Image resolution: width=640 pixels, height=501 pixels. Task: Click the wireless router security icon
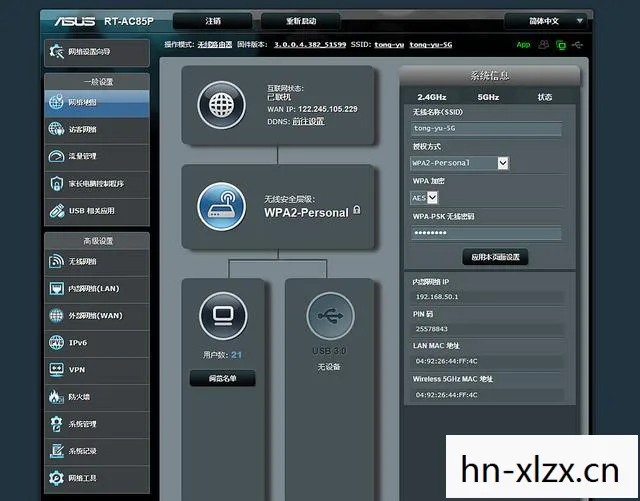(x=222, y=207)
